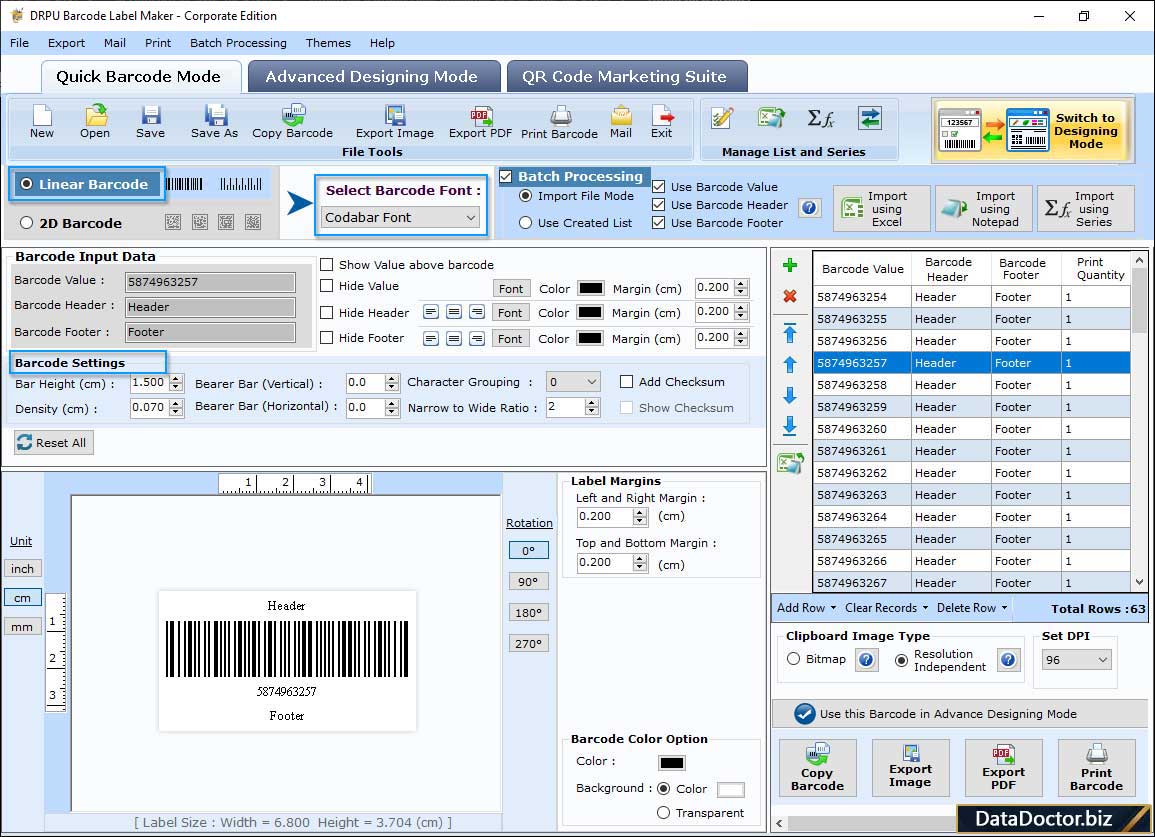Screen dimensions: 1155x837
Task: Click the red X delete row icon
Action: [x=790, y=296]
